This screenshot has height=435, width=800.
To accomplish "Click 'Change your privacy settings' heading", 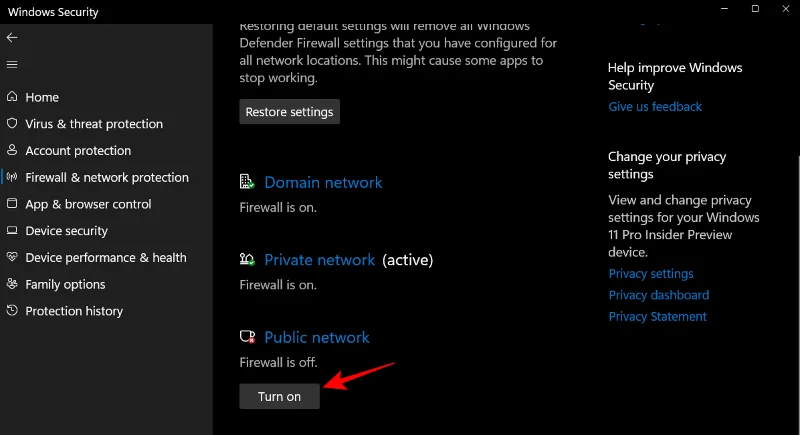I will coord(667,165).
